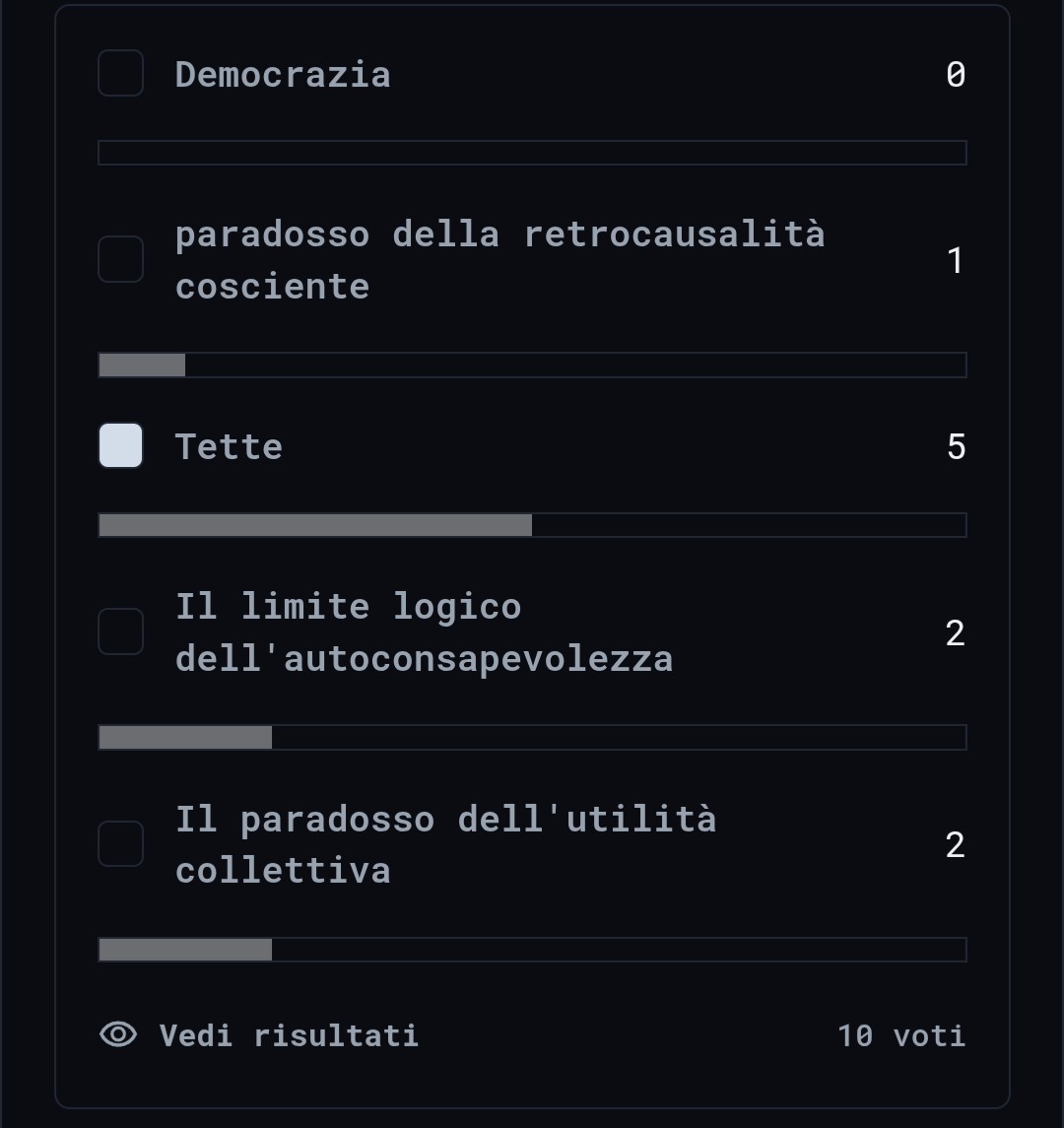Viewport: 1064px width, 1128px height.
Task: Click the vote count 0 beside Democrazia
Action: tap(956, 74)
